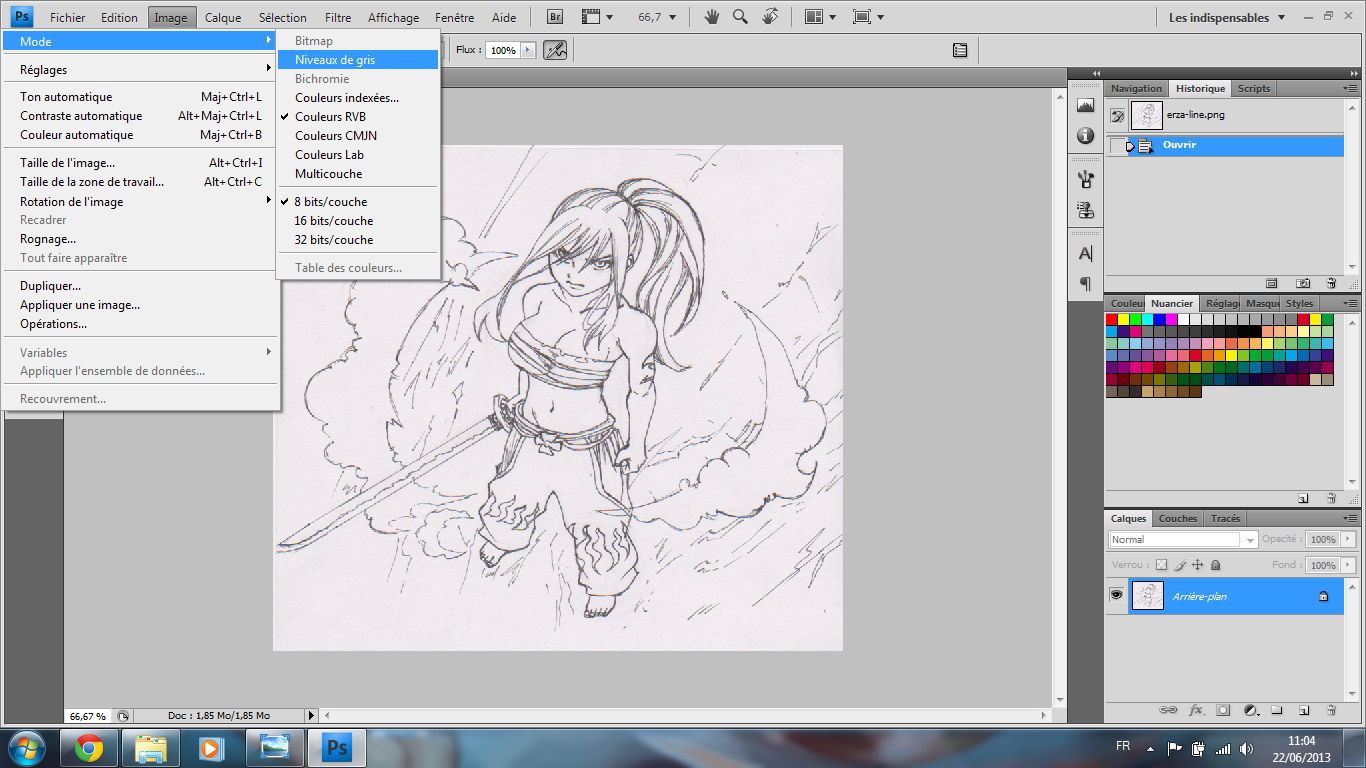Open the notes panel icon in options bar

point(960,50)
